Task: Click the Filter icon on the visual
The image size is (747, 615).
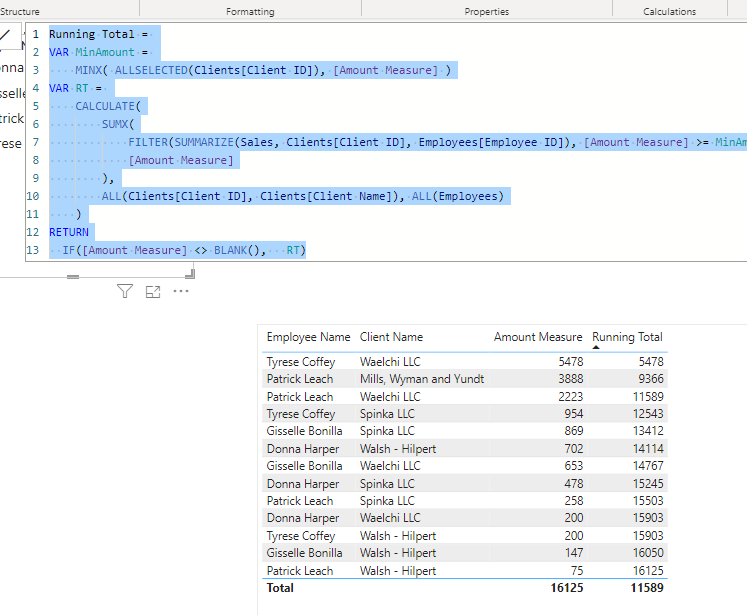Action: [125, 291]
